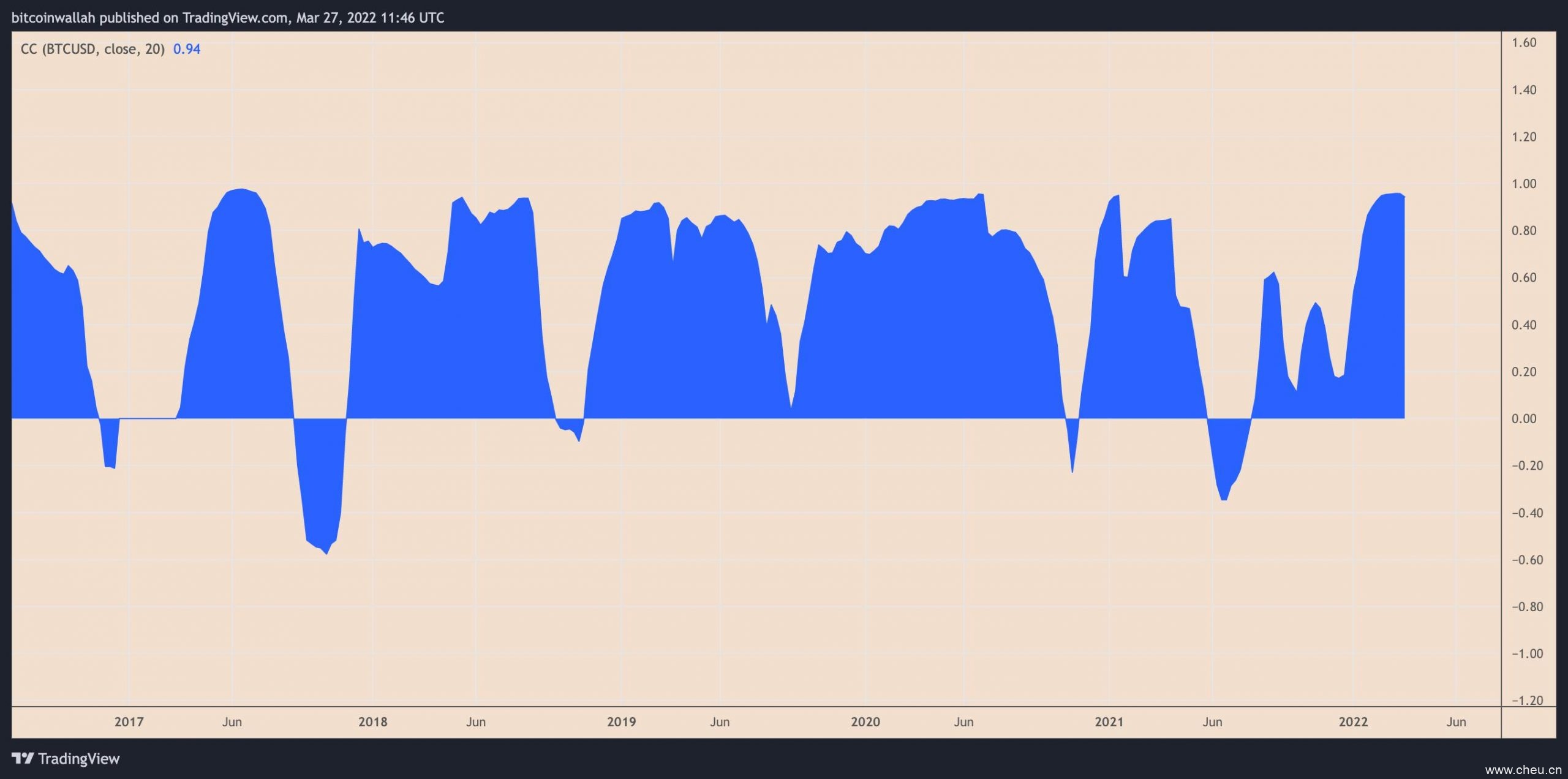This screenshot has height=779, width=1568.
Task: Click the 2022 time axis label
Action: tap(1352, 722)
